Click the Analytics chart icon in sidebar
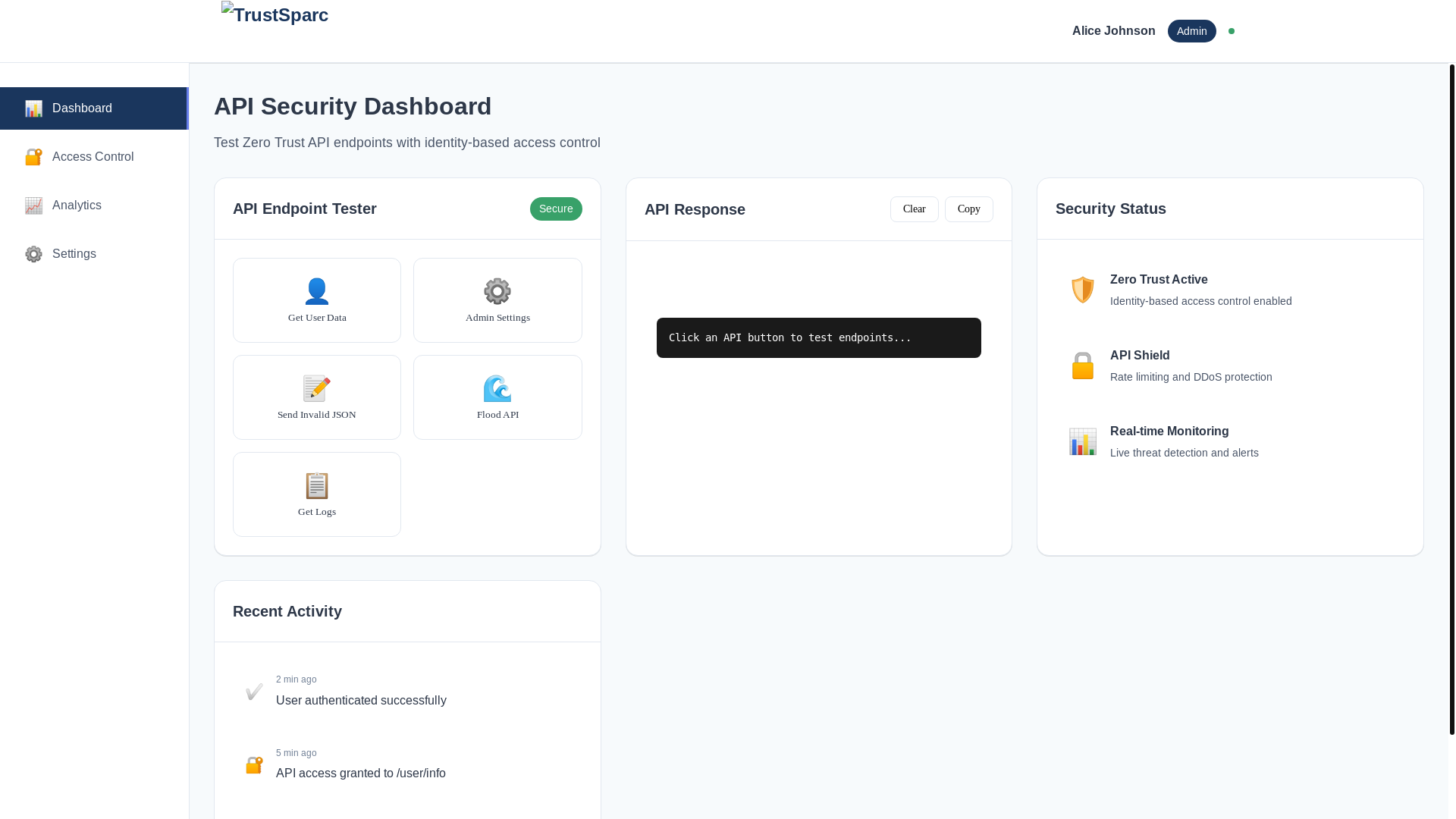Screen dimensions: 1456x819 (33, 206)
